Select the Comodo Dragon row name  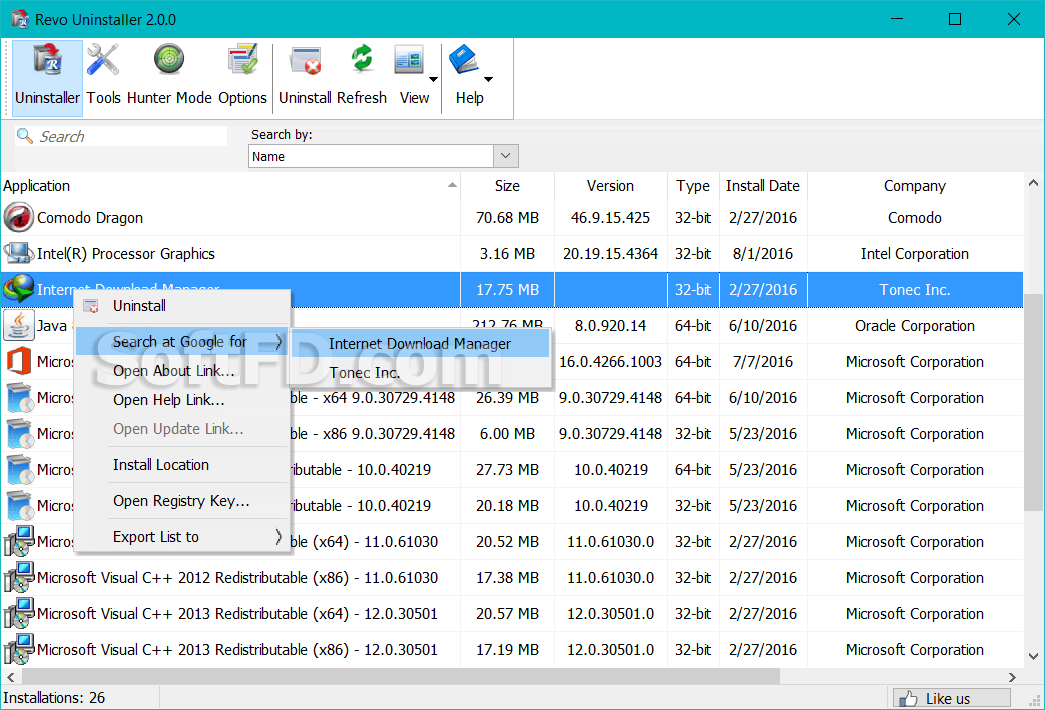click(90, 218)
